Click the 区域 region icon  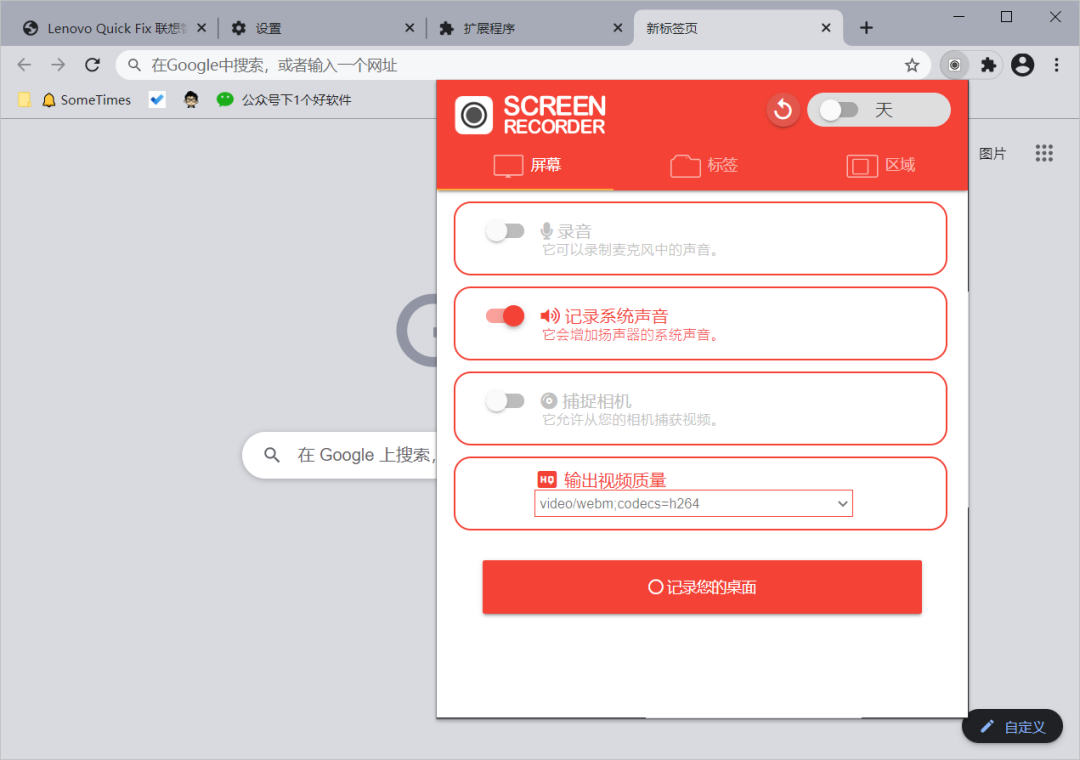click(862, 166)
